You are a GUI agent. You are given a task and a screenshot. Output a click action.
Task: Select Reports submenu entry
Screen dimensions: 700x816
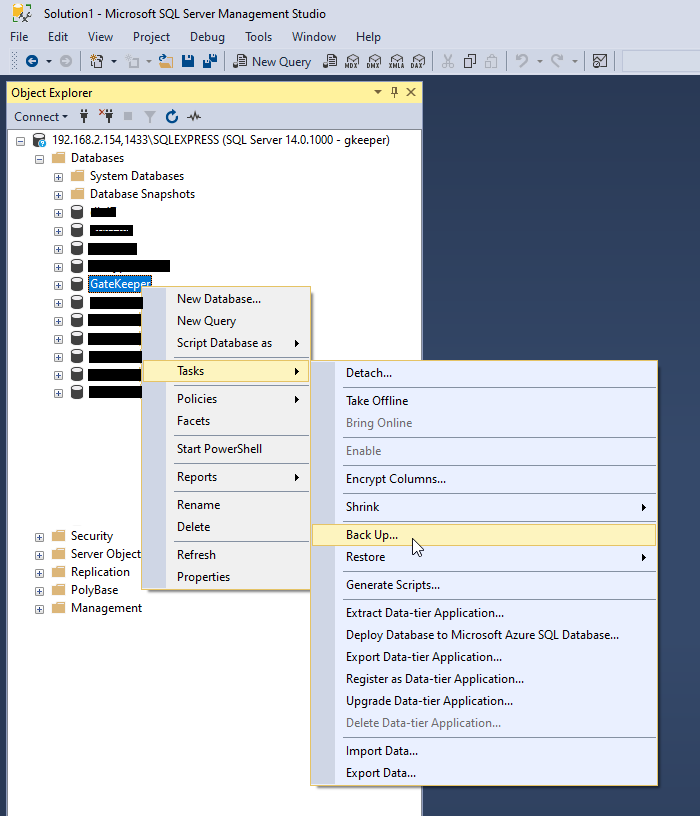[226, 477]
